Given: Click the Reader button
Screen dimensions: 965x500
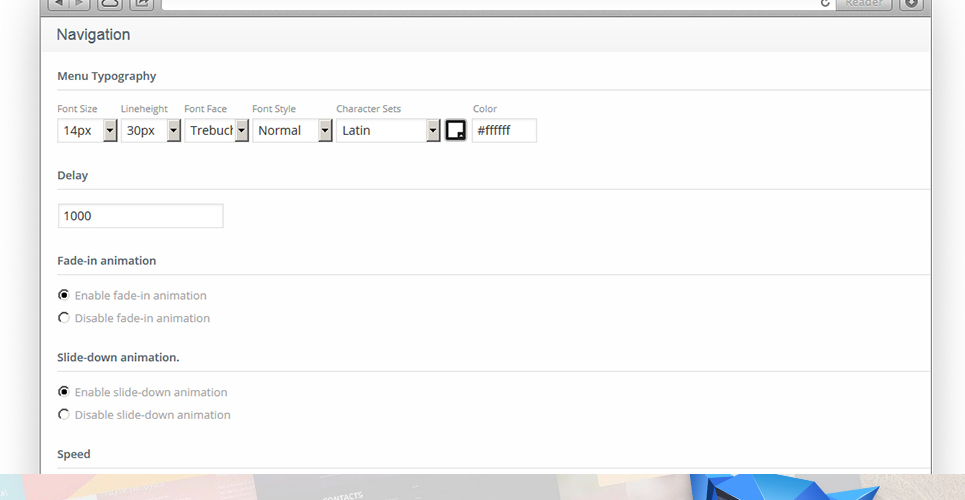Looking at the screenshot, I should pos(863,3).
